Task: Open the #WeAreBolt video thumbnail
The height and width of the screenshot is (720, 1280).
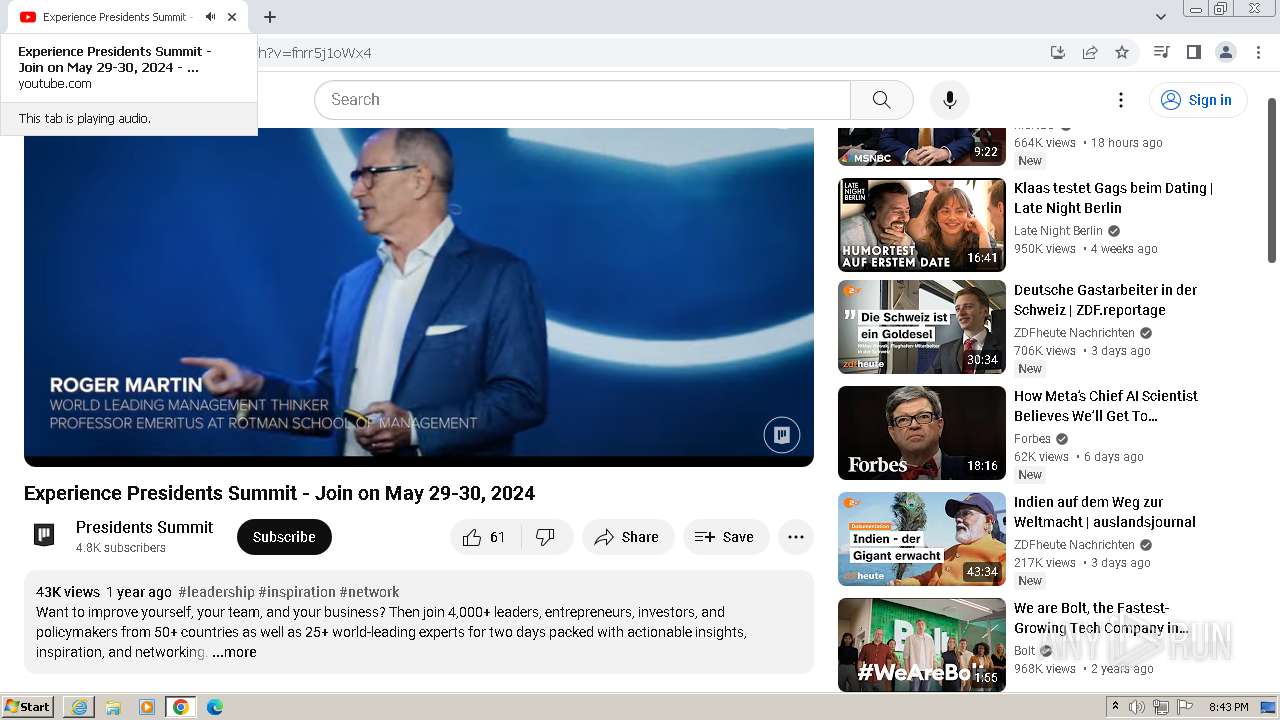Action: pyautogui.click(x=922, y=645)
